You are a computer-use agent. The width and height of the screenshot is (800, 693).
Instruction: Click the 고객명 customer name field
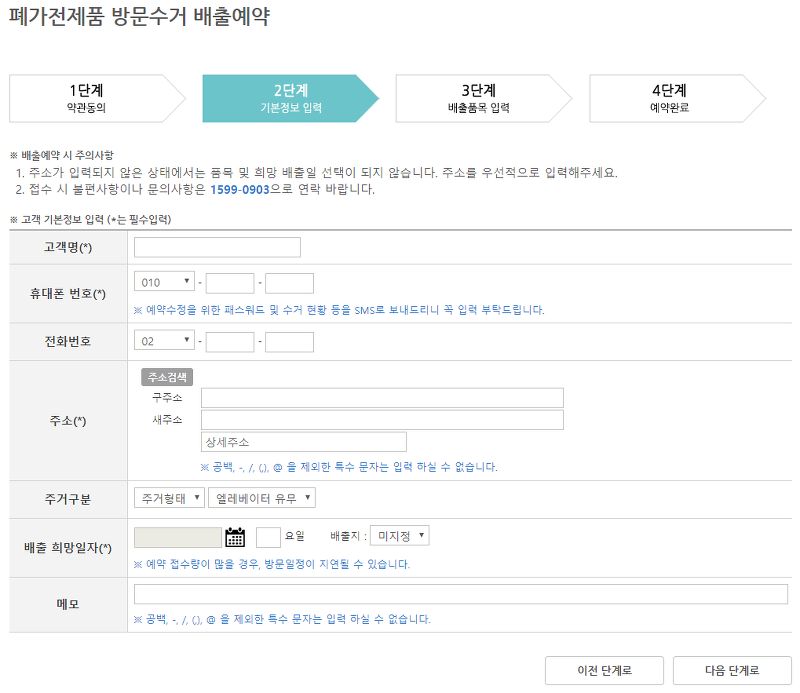[x=218, y=247]
